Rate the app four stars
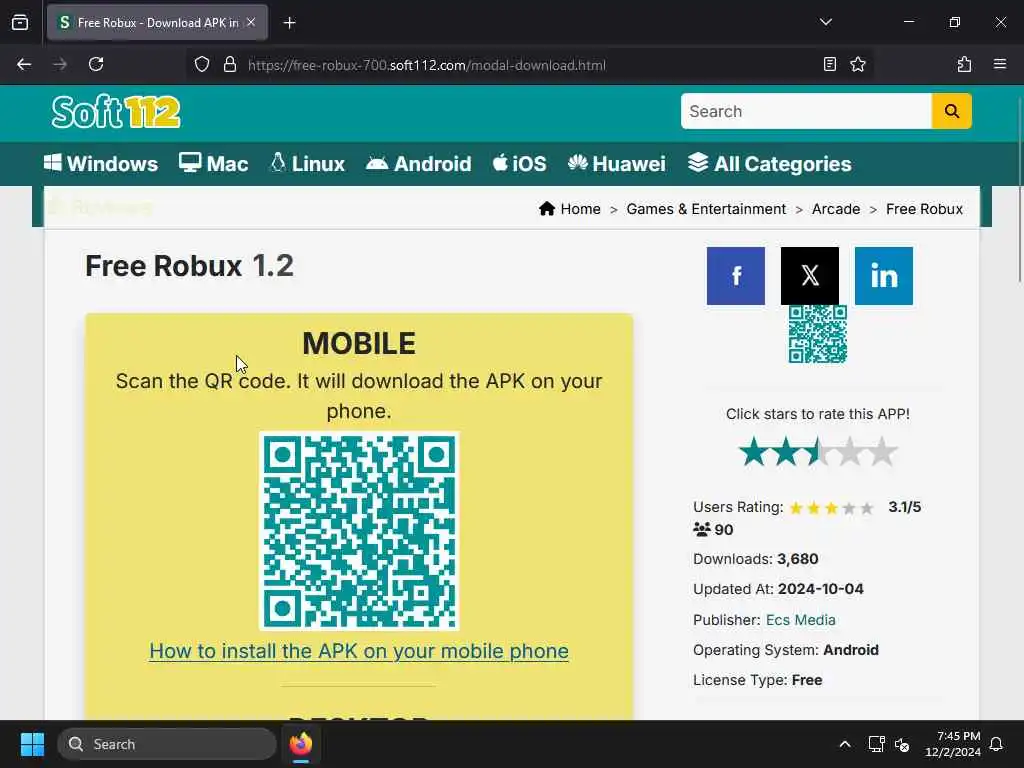 [850, 451]
